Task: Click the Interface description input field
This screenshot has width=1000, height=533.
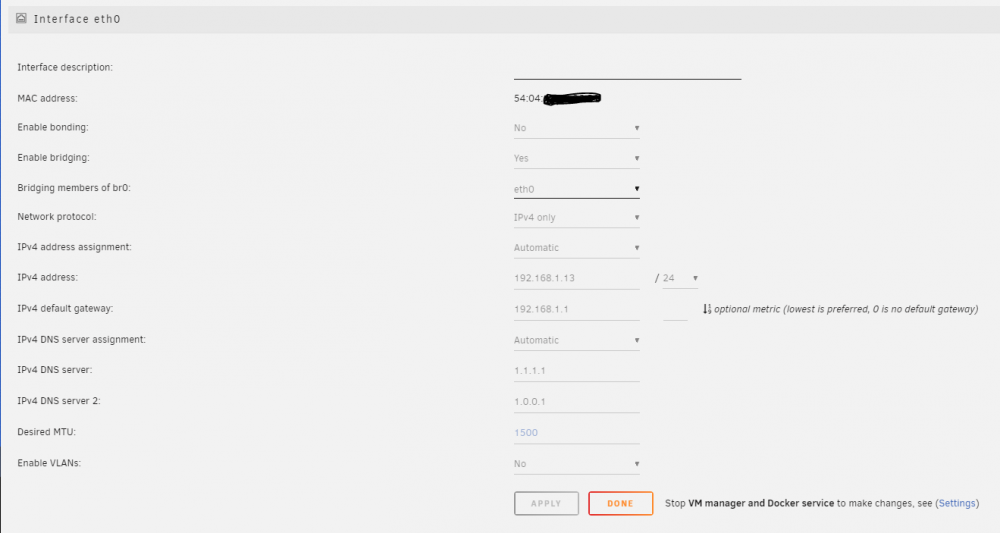Action: (x=628, y=69)
